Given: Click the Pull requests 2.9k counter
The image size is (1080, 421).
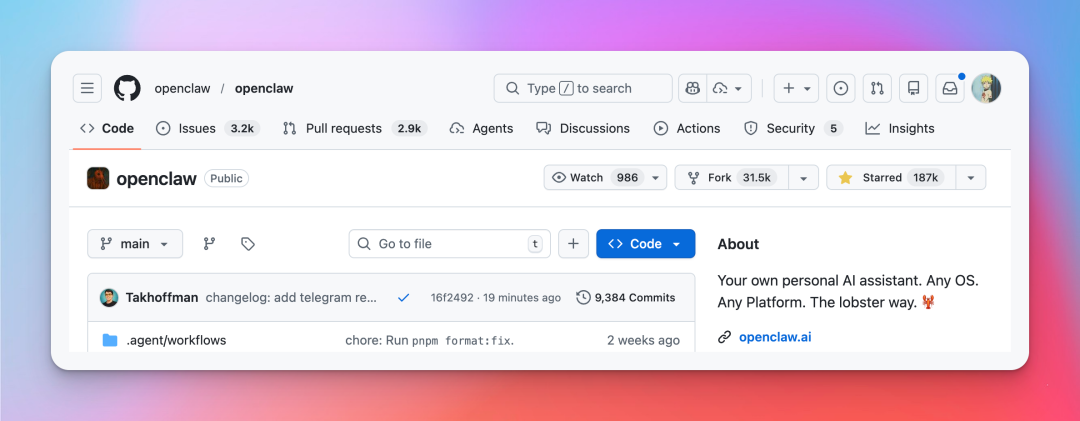Looking at the screenshot, I should (409, 128).
